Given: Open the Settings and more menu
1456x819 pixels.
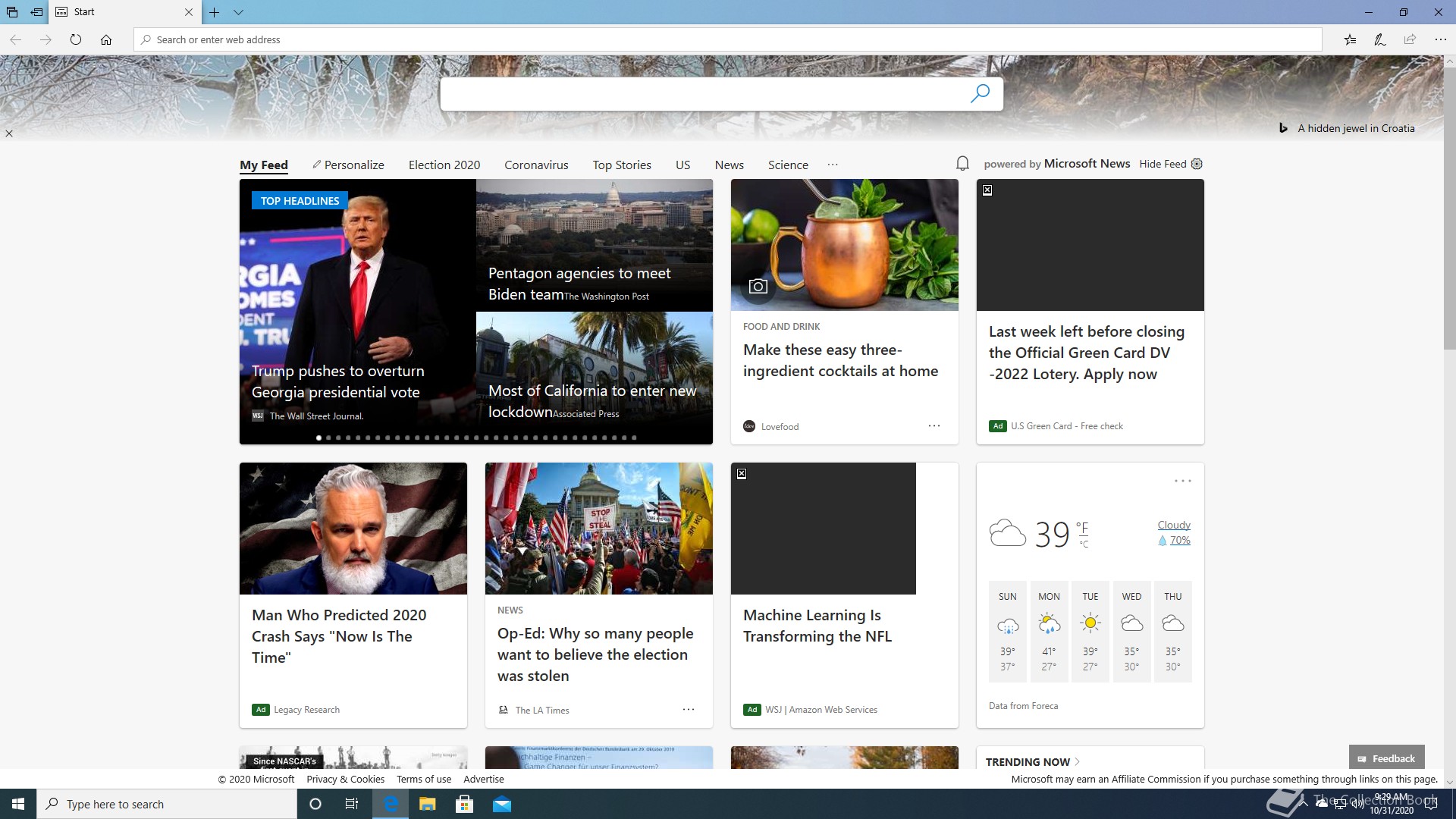Looking at the screenshot, I should coord(1440,39).
